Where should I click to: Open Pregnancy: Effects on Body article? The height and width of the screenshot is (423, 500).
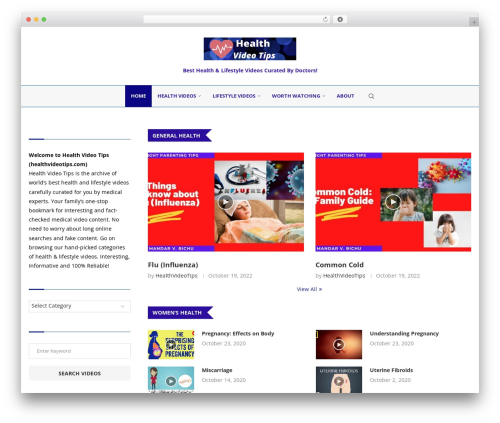point(238,334)
